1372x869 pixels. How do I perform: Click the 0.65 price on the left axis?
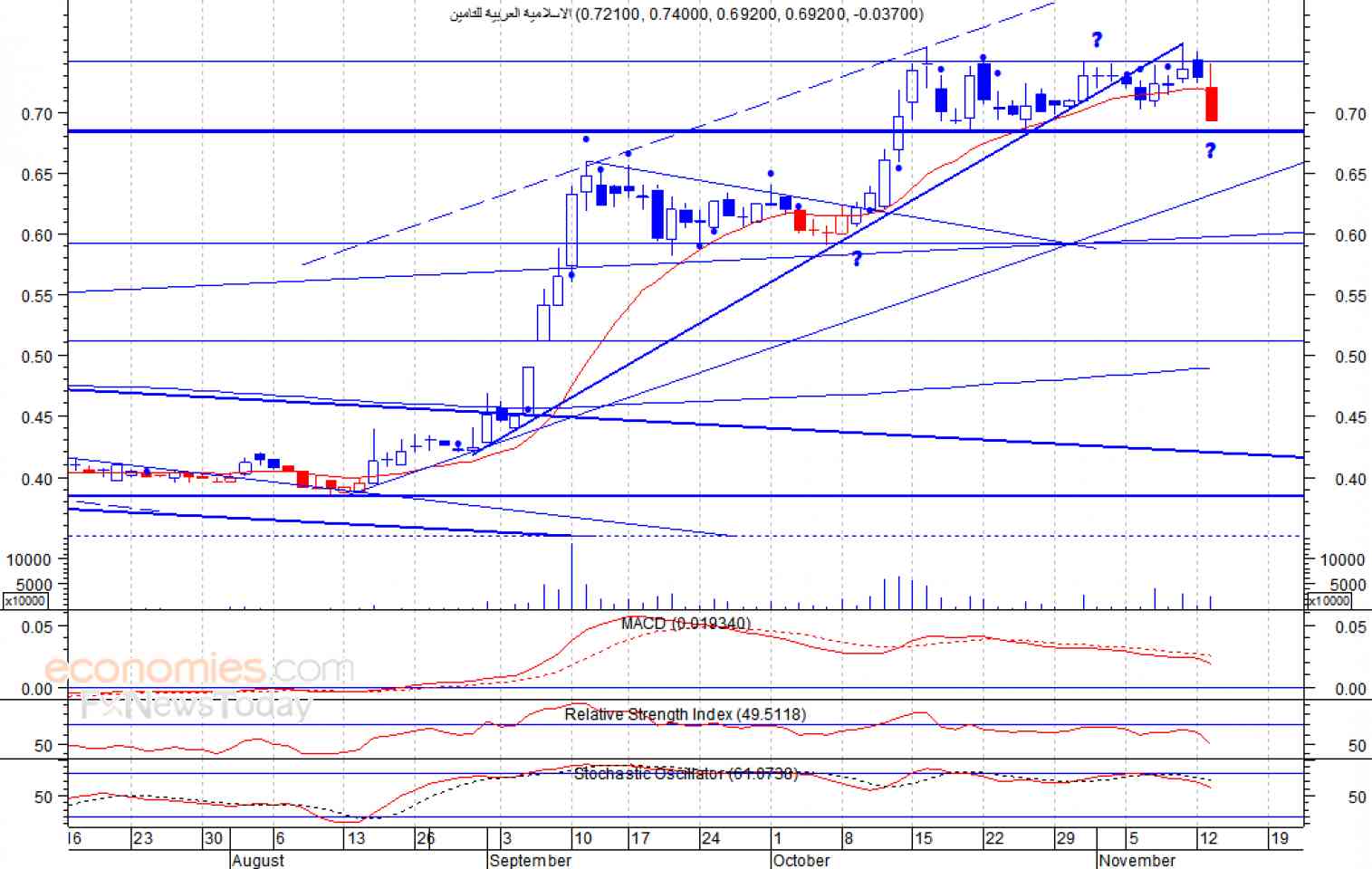coord(37,174)
